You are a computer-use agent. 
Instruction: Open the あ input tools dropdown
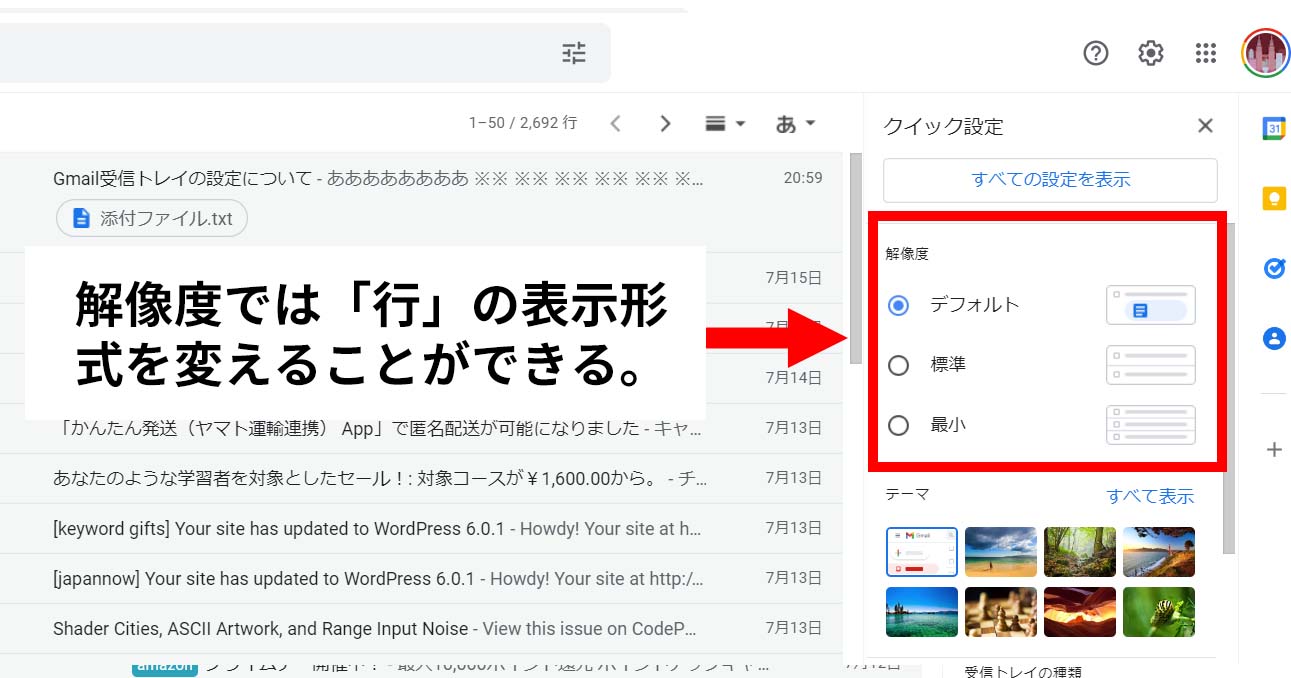click(x=796, y=124)
